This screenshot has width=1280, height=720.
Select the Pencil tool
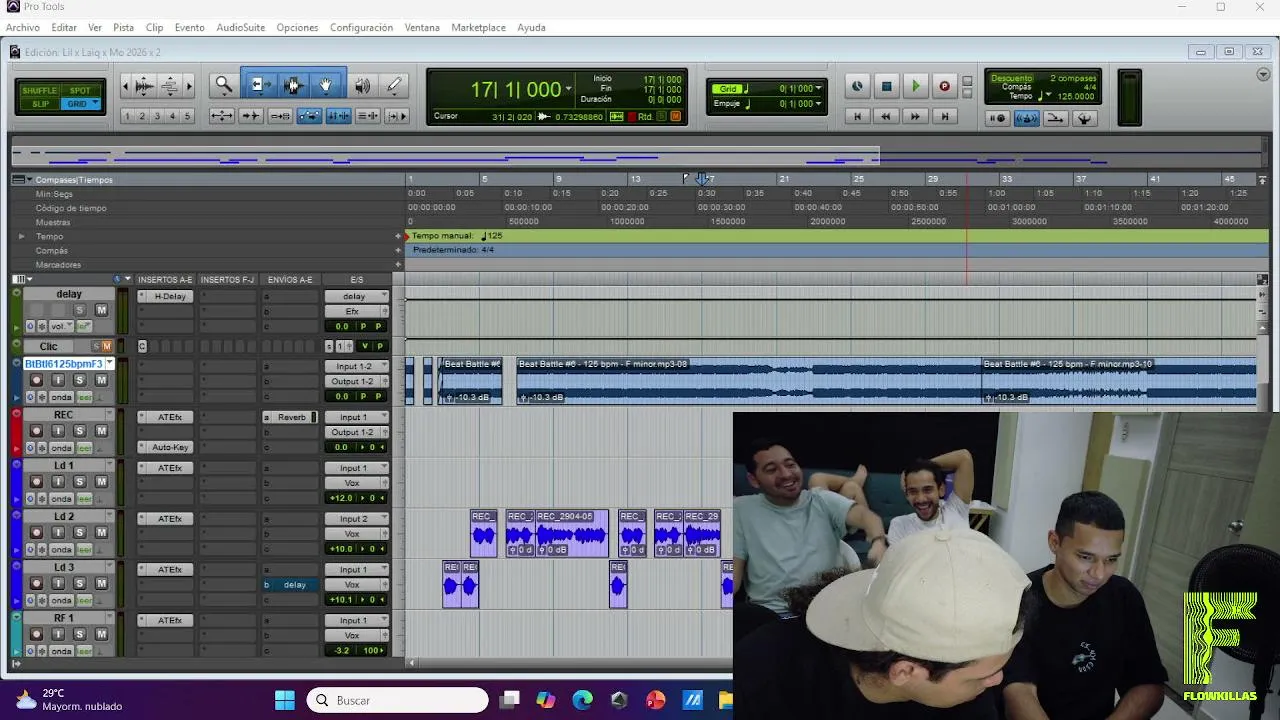pyautogui.click(x=394, y=86)
